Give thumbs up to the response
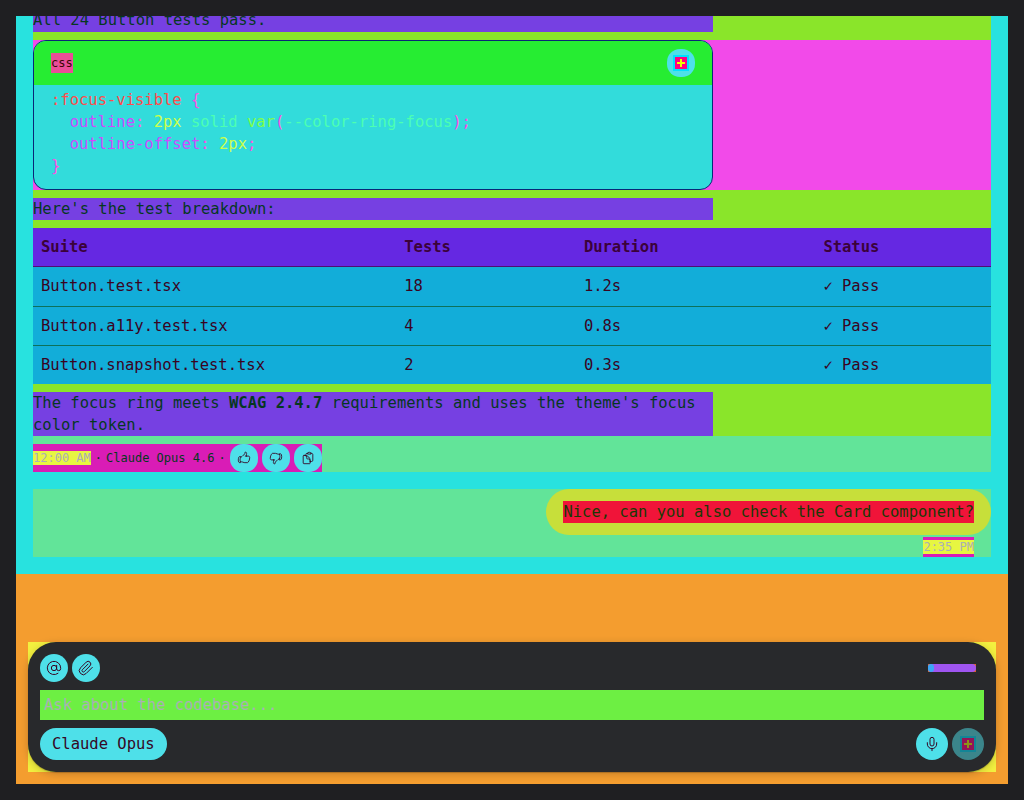This screenshot has width=1024, height=800. pyautogui.click(x=244, y=458)
